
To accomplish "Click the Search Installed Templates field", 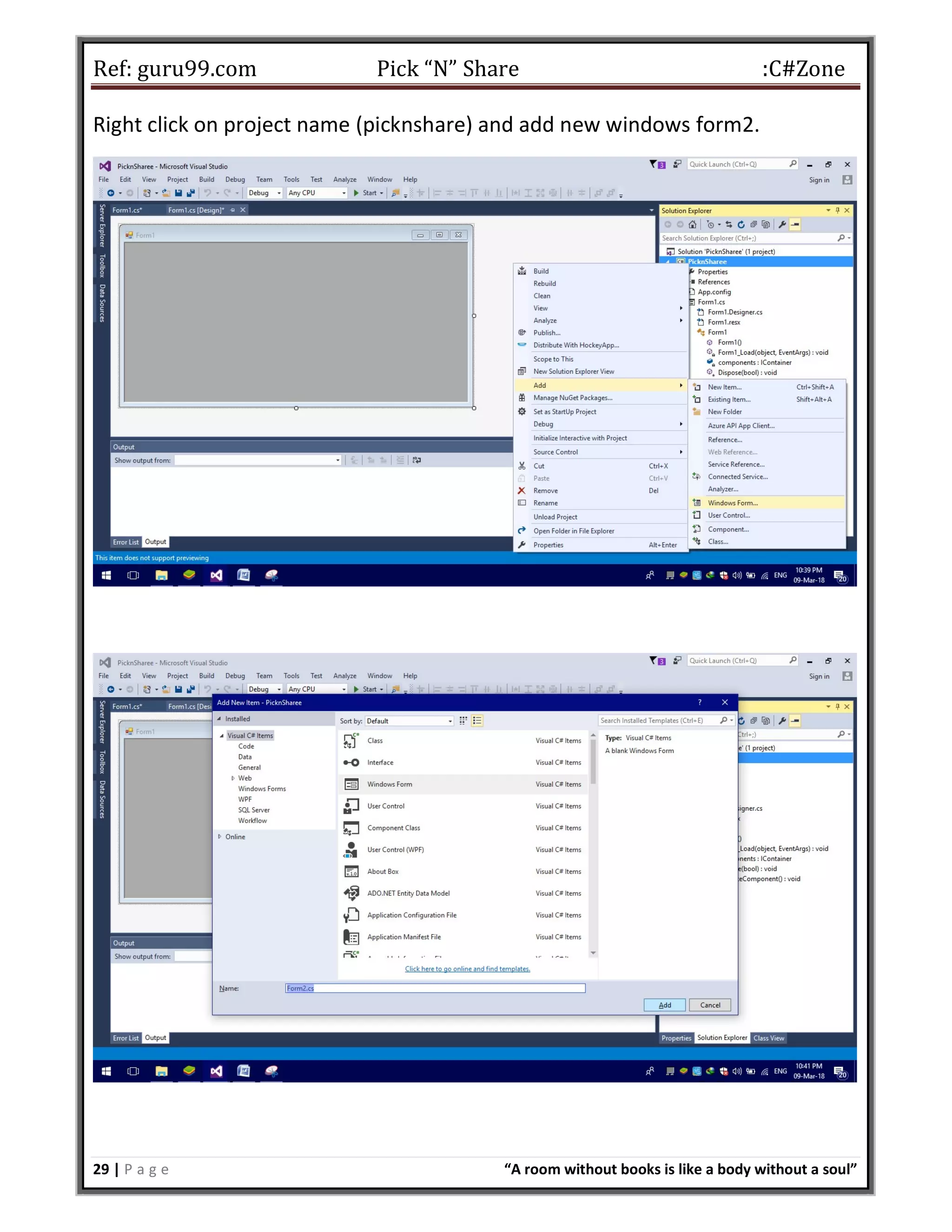I will [x=658, y=720].
